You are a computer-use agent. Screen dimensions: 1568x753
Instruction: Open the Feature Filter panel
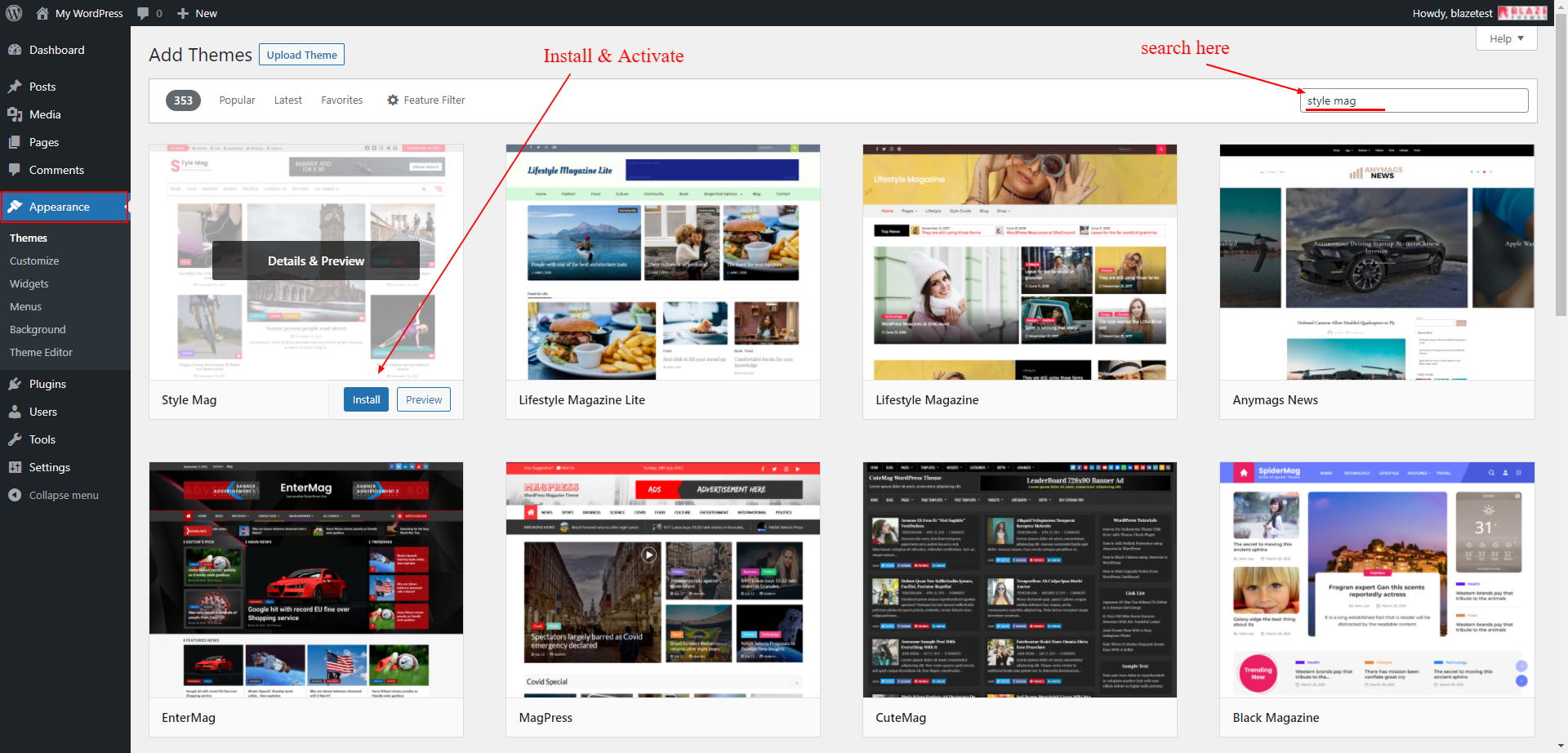425,100
